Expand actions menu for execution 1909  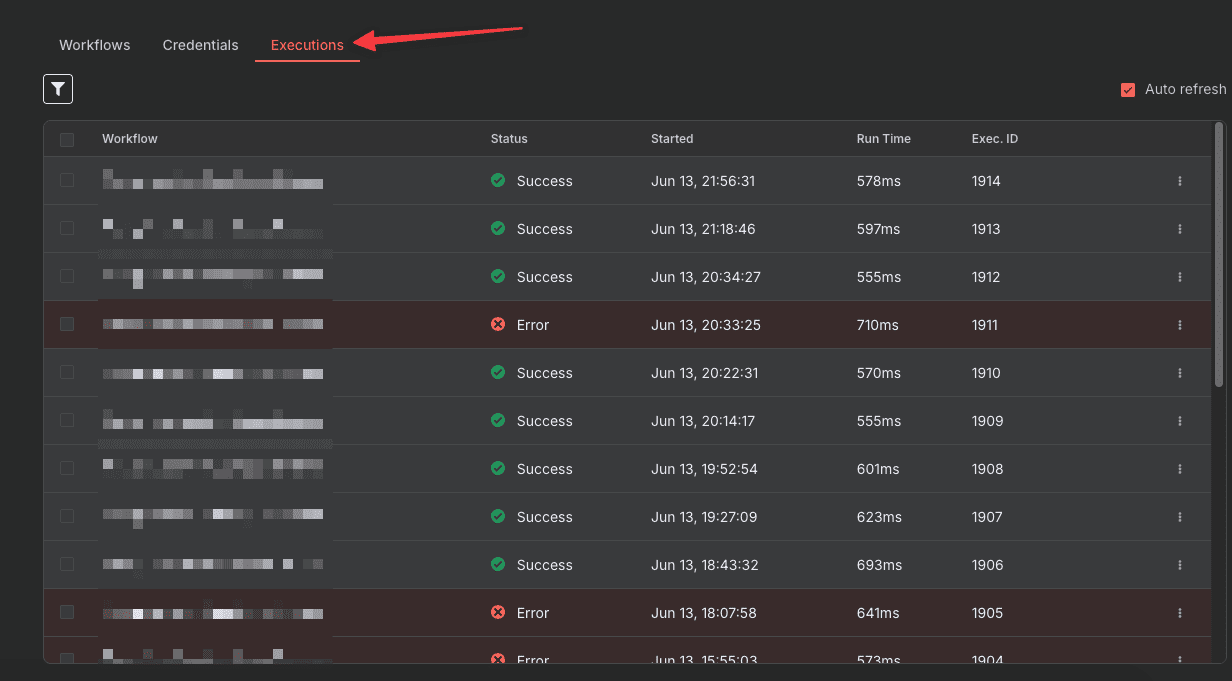click(x=1180, y=421)
